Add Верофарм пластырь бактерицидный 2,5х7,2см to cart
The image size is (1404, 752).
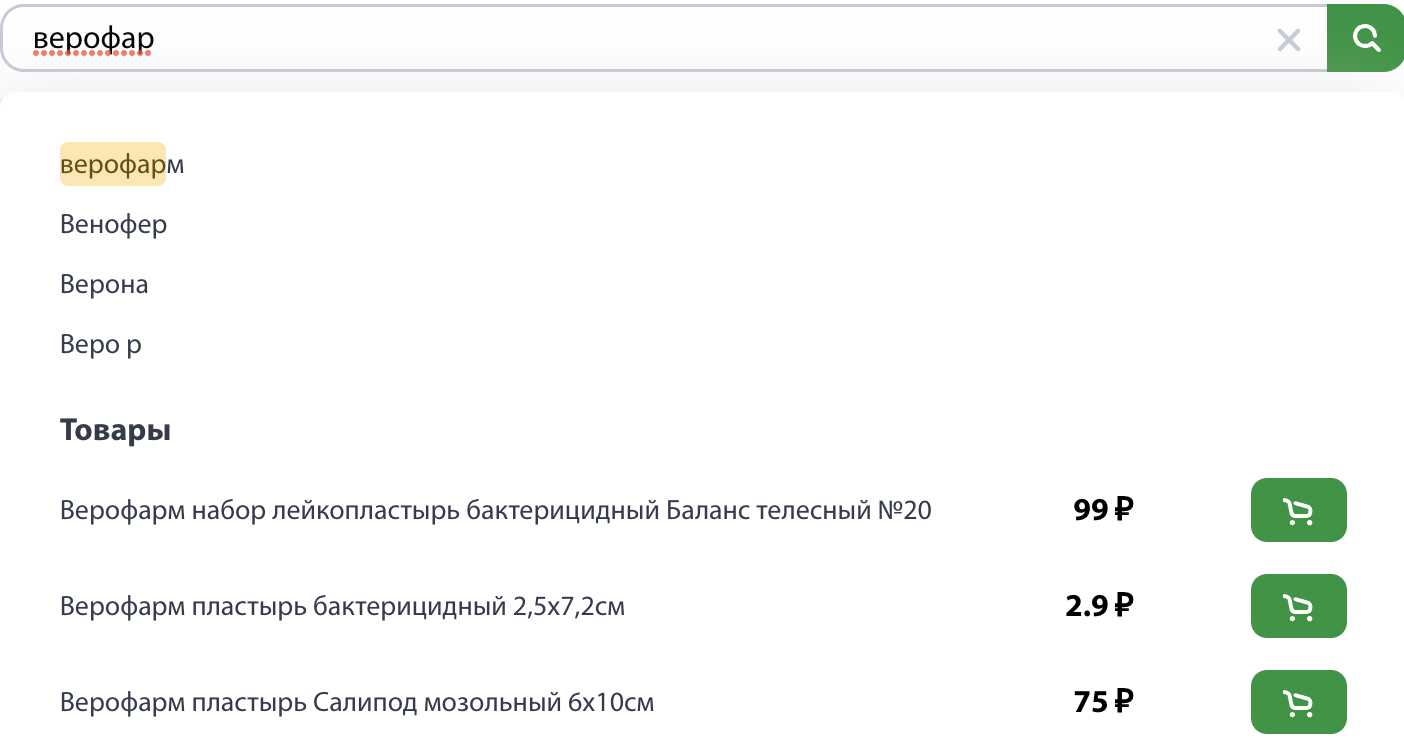[x=1298, y=606]
